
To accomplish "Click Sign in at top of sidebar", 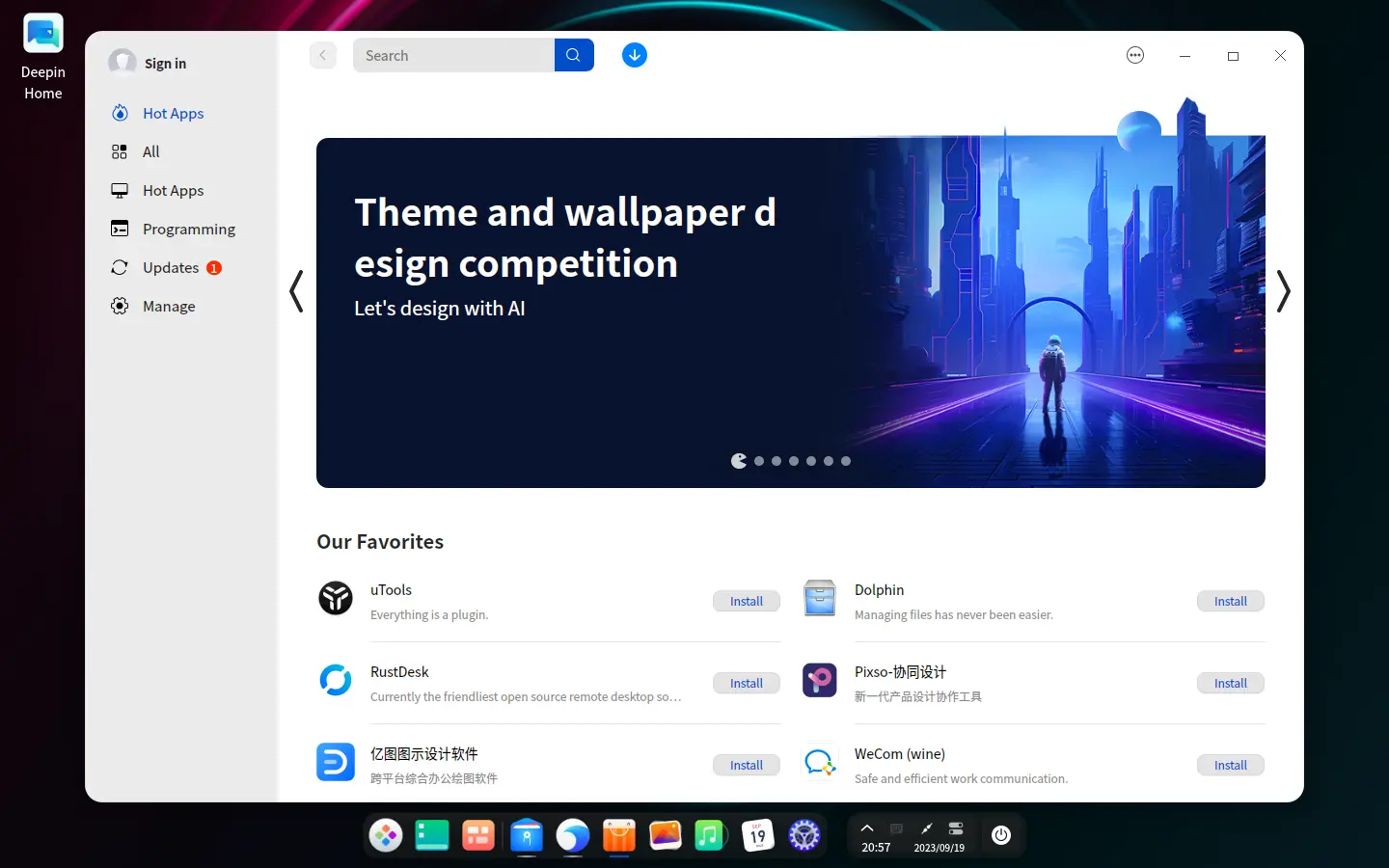I will (165, 63).
